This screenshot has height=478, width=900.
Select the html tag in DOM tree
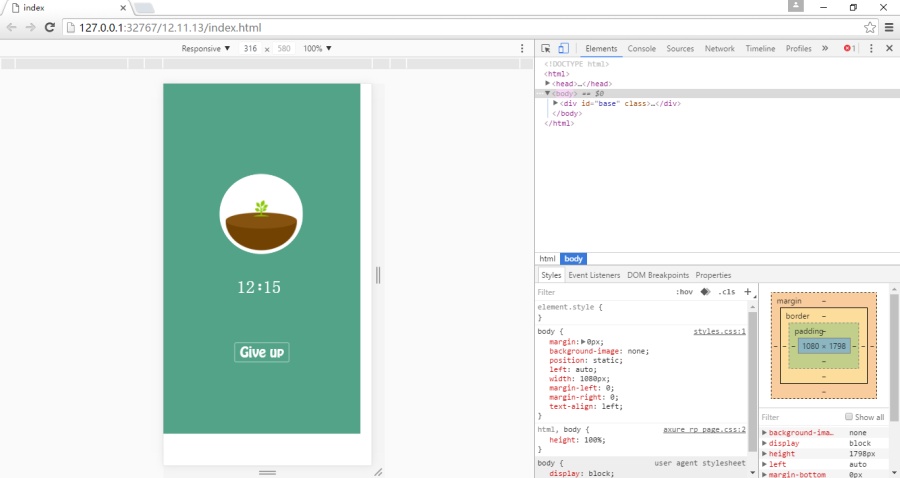556,73
